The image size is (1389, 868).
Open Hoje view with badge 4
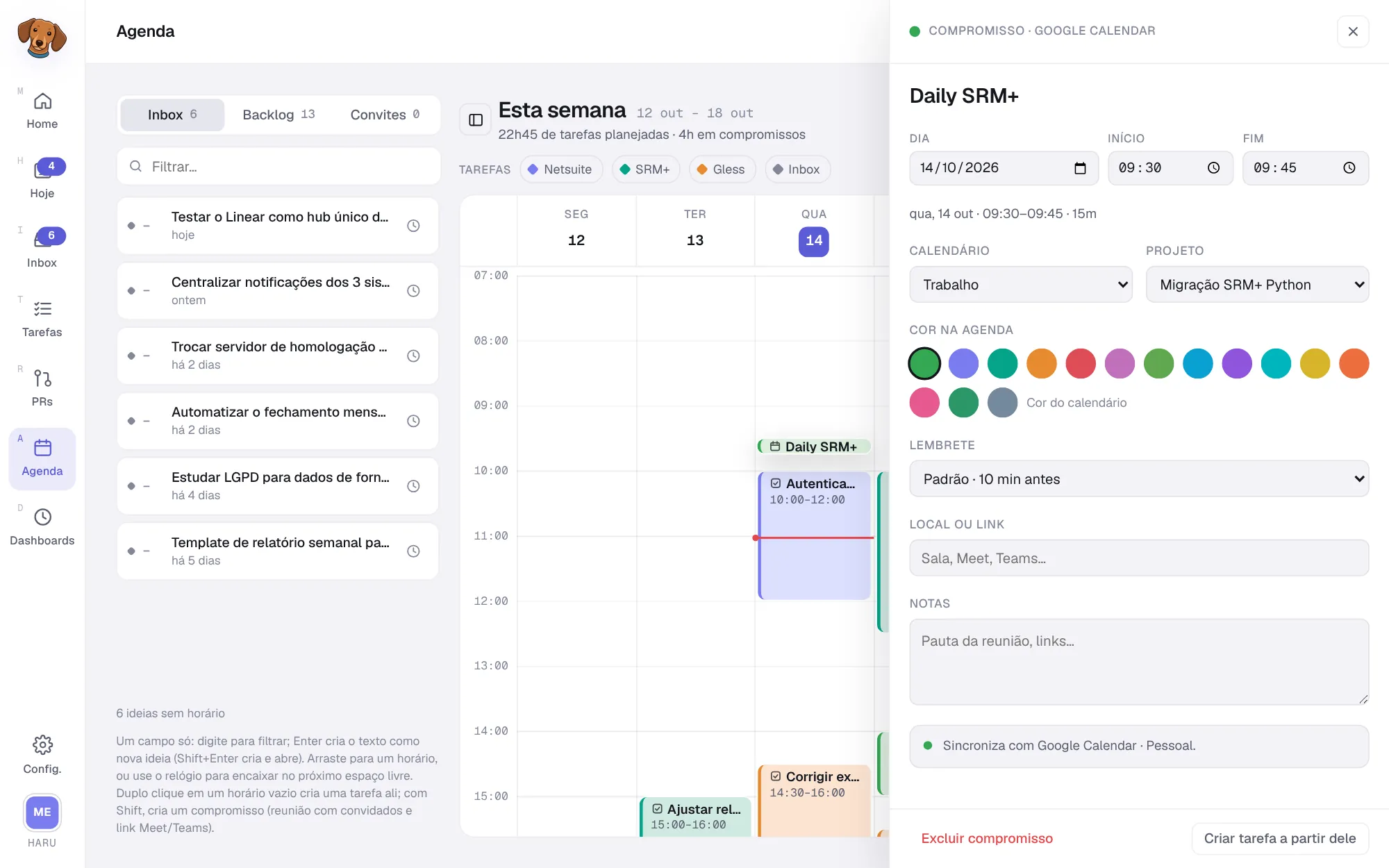pyautogui.click(x=42, y=181)
